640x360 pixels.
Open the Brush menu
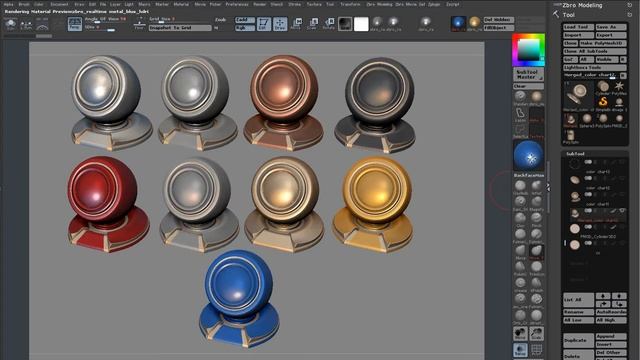[24, 4]
